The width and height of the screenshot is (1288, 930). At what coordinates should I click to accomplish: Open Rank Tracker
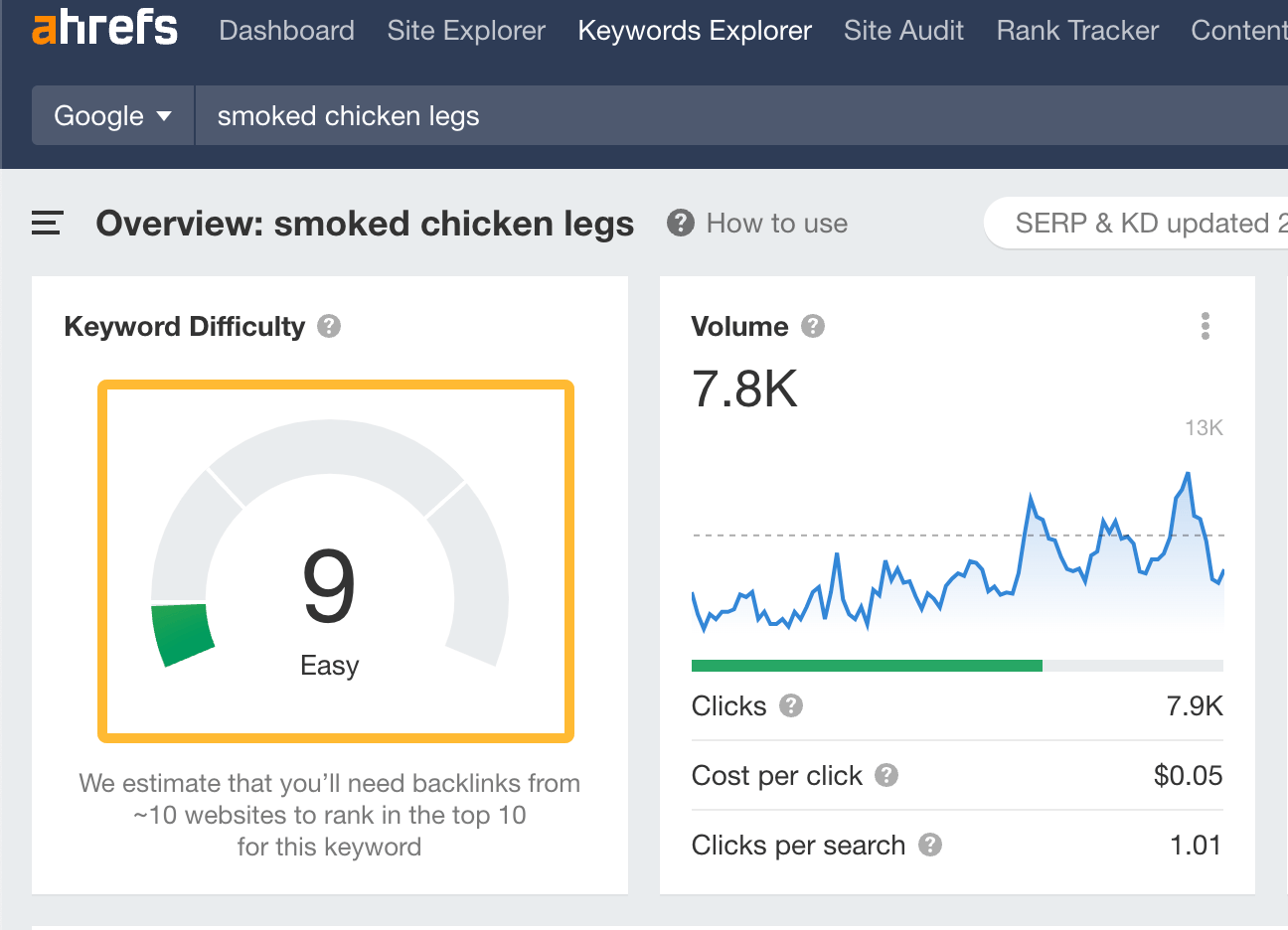tap(1076, 30)
